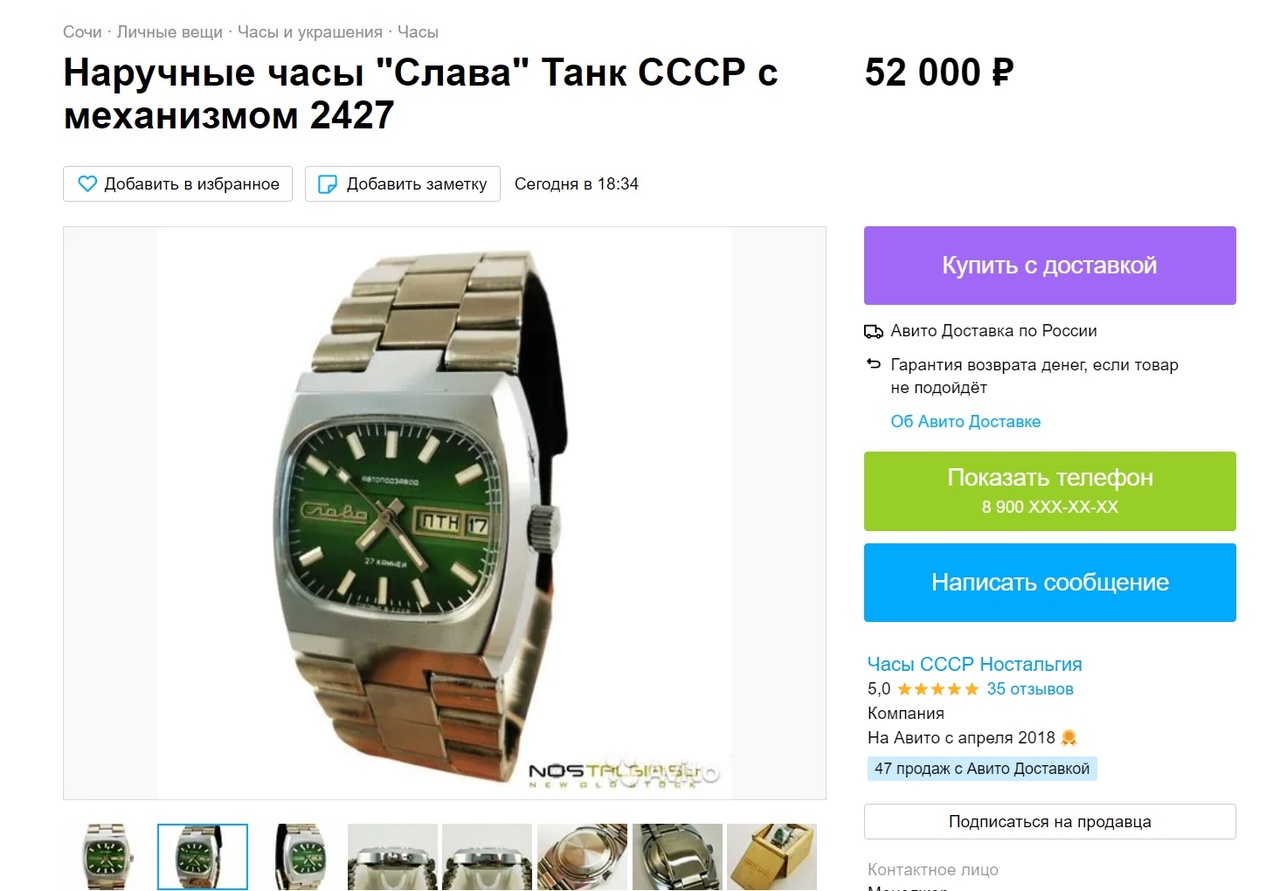Viewport: 1280px width, 891px height.
Task: Select thumbnail showing watch case back
Action: pos(582,857)
